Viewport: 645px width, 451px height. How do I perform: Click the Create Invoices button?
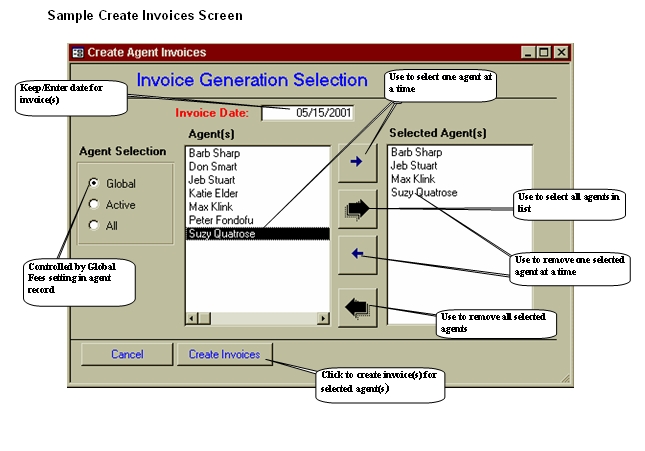(x=225, y=354)
